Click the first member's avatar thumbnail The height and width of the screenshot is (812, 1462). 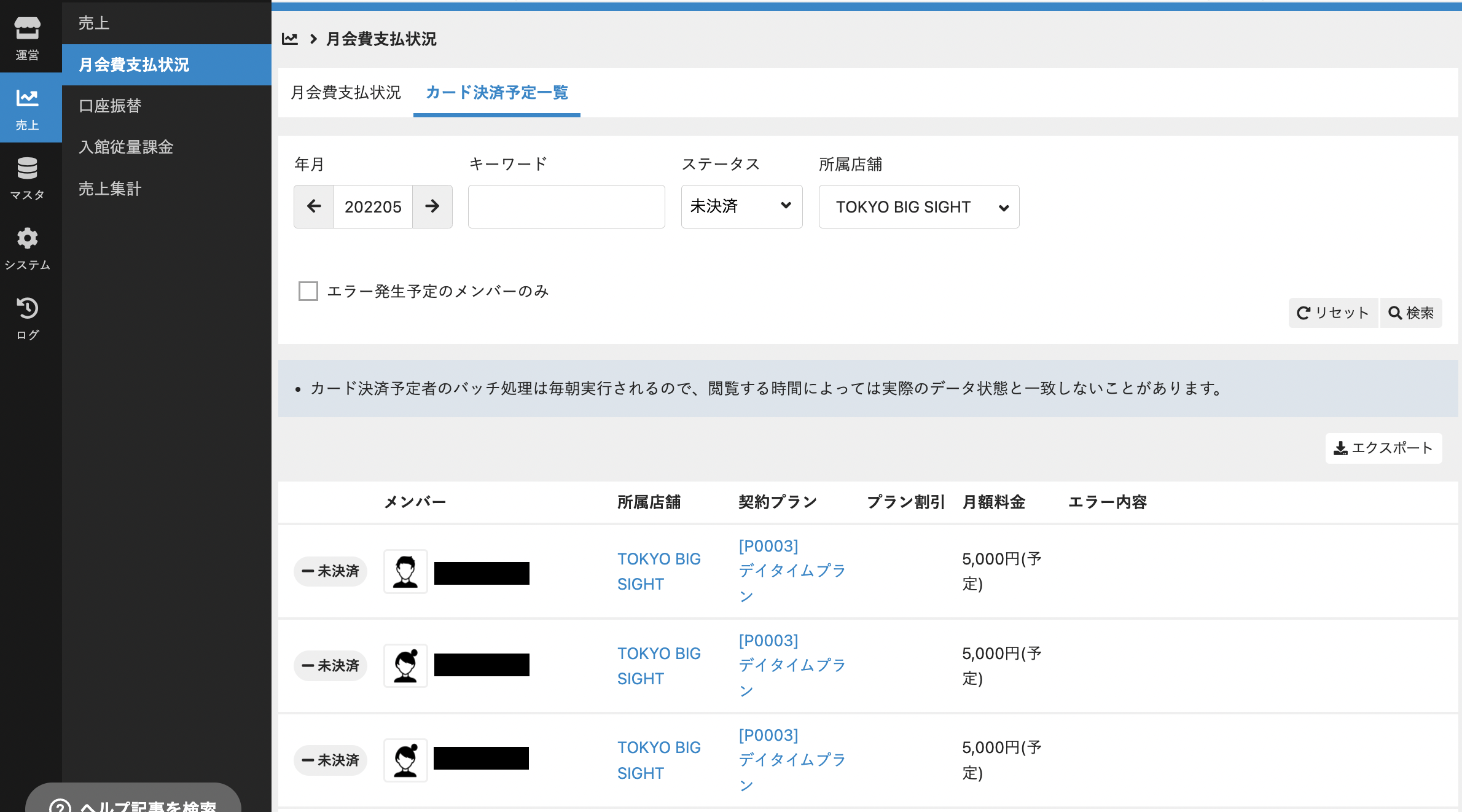(405, 571)
